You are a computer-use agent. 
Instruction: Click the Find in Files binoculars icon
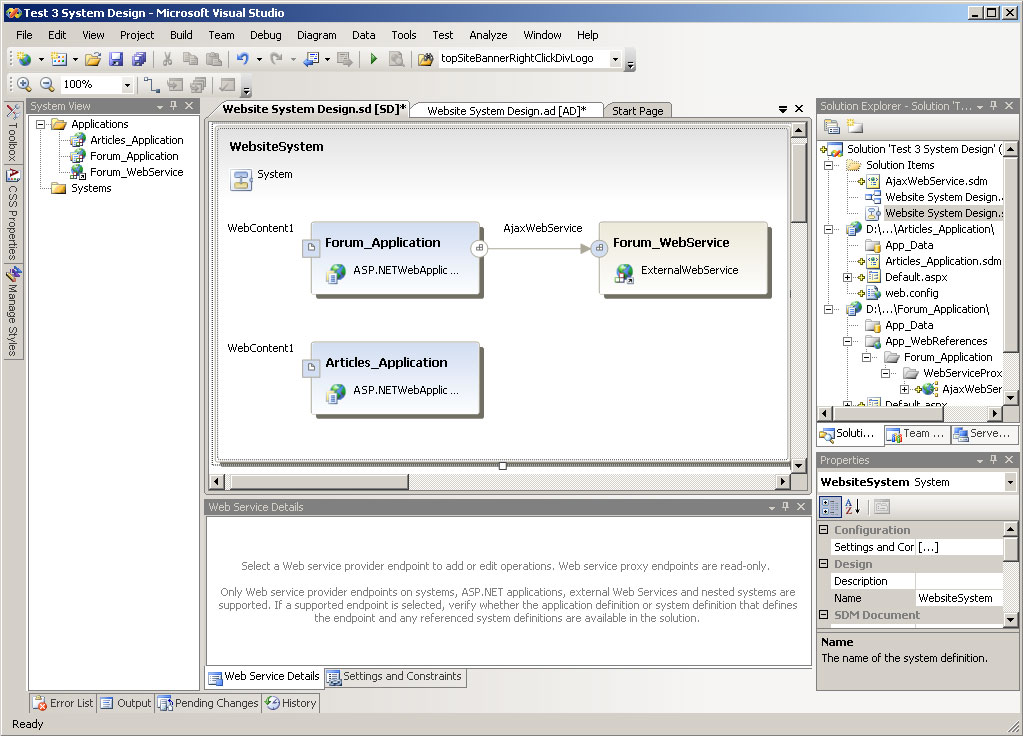[x=425, y=59]
